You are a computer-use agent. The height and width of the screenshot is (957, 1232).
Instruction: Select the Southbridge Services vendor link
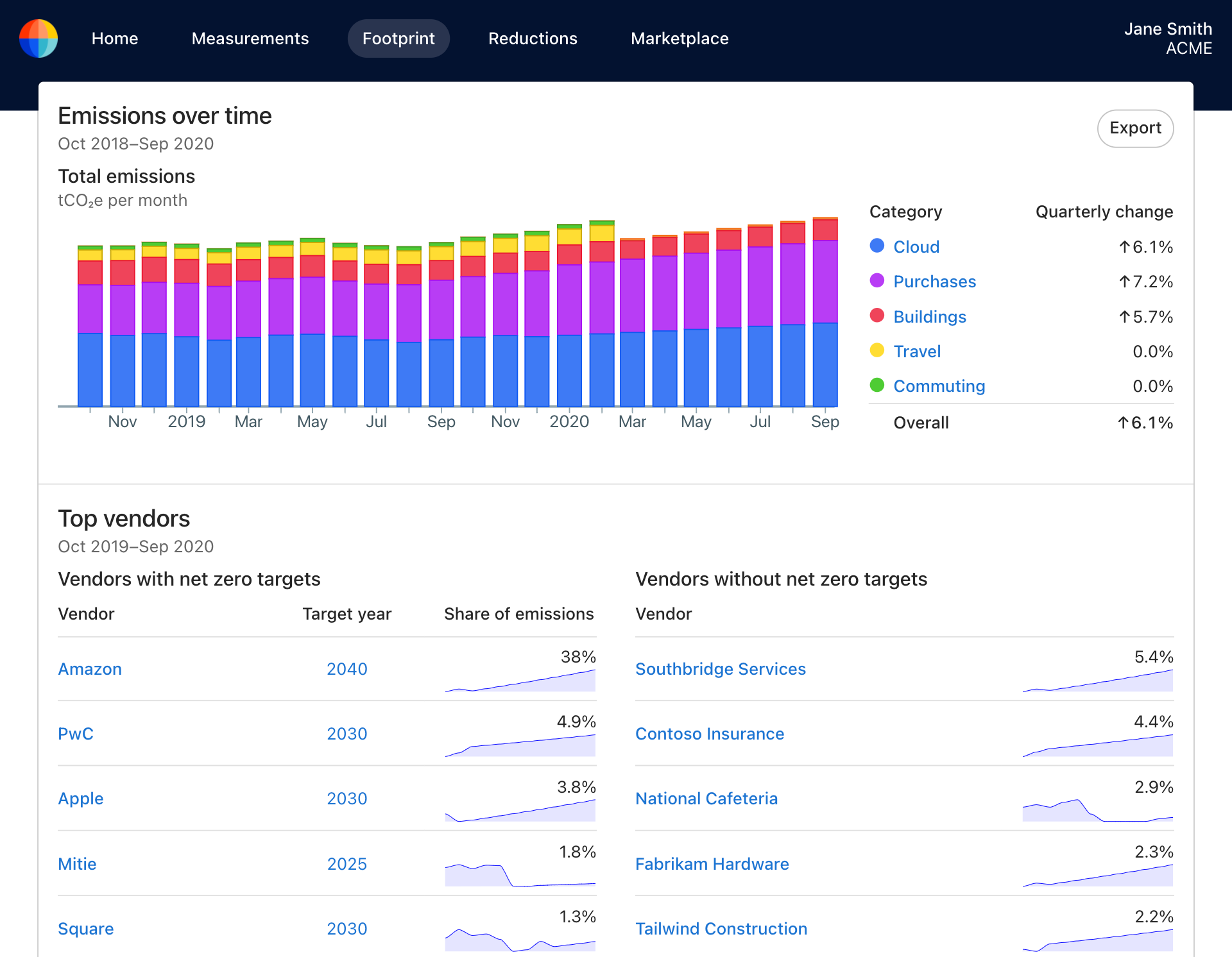point(720,669)
